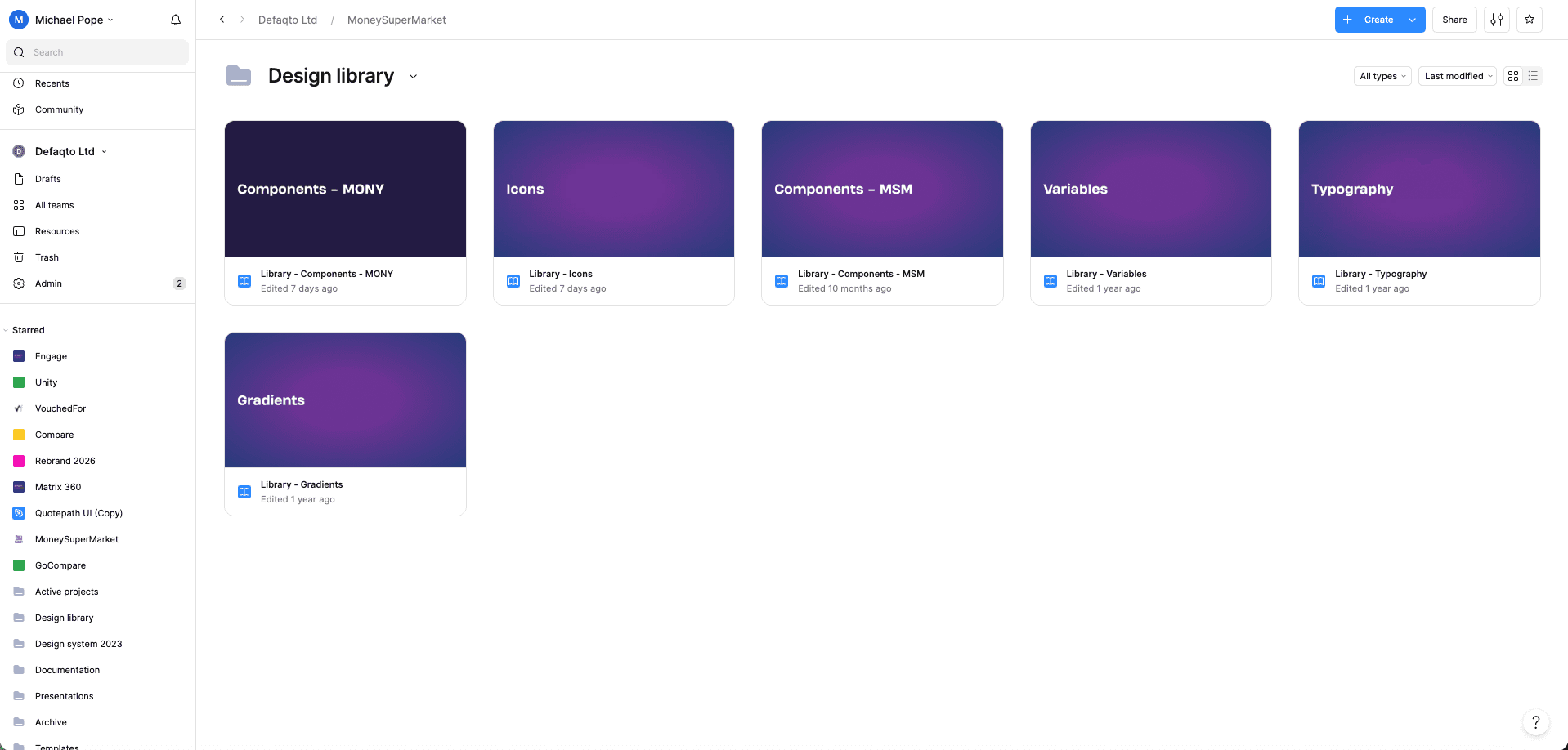This screenshot has width=1568, height=750.
Task: Open help question mark button
Action: pyautogui.click(x=1536, y=722)
